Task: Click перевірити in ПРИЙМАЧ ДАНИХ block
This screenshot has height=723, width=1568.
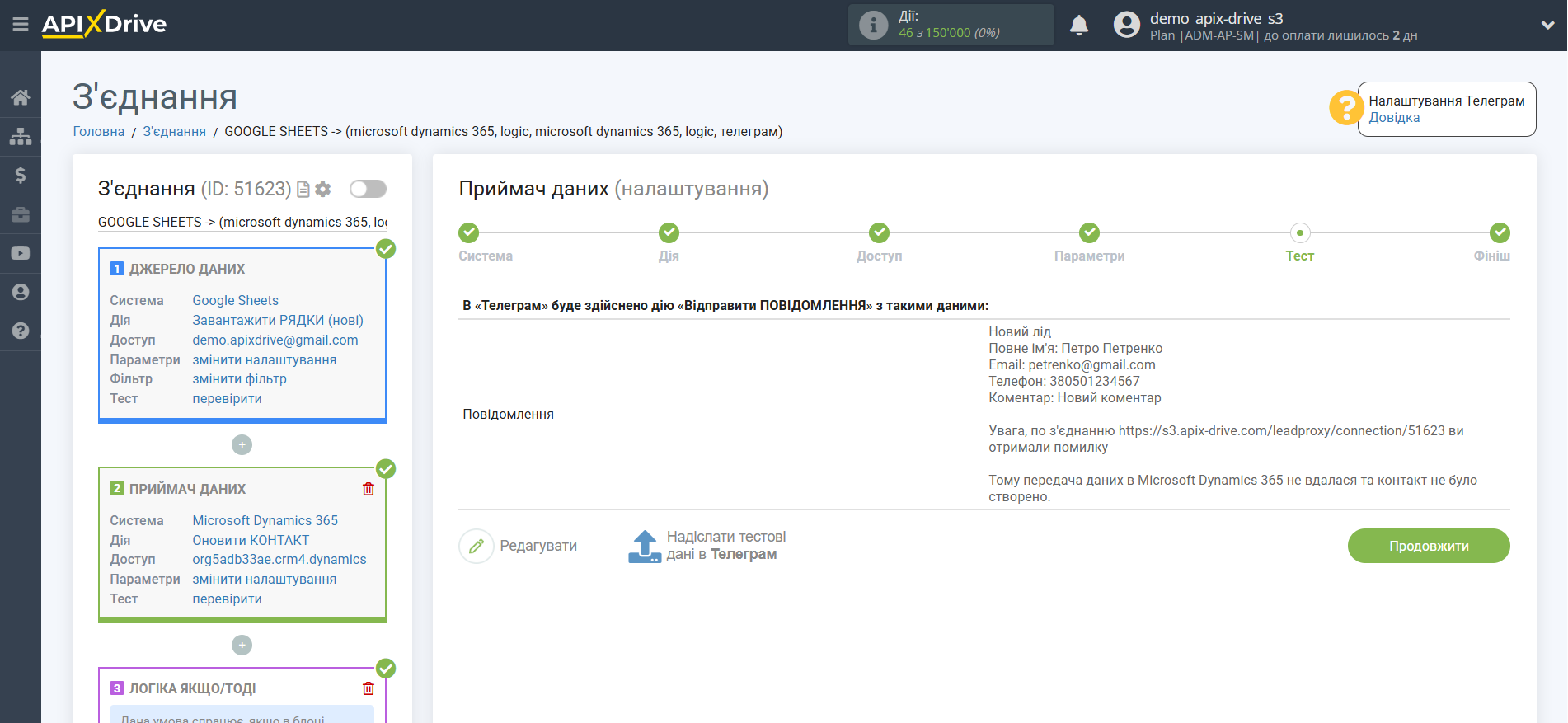Action: [x=228, y=599]
